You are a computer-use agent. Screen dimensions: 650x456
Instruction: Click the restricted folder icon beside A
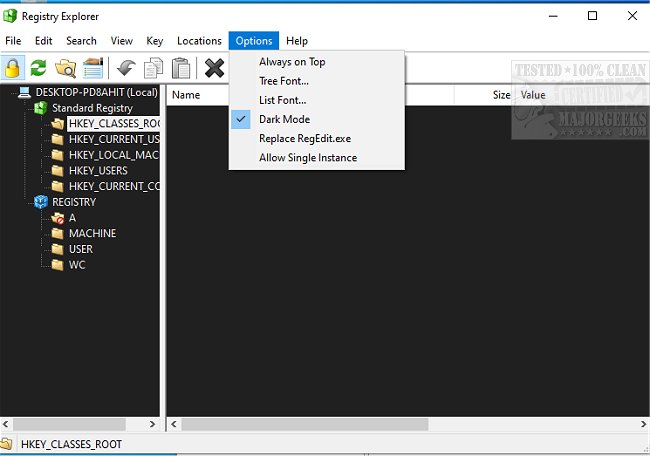coord(58,218)
